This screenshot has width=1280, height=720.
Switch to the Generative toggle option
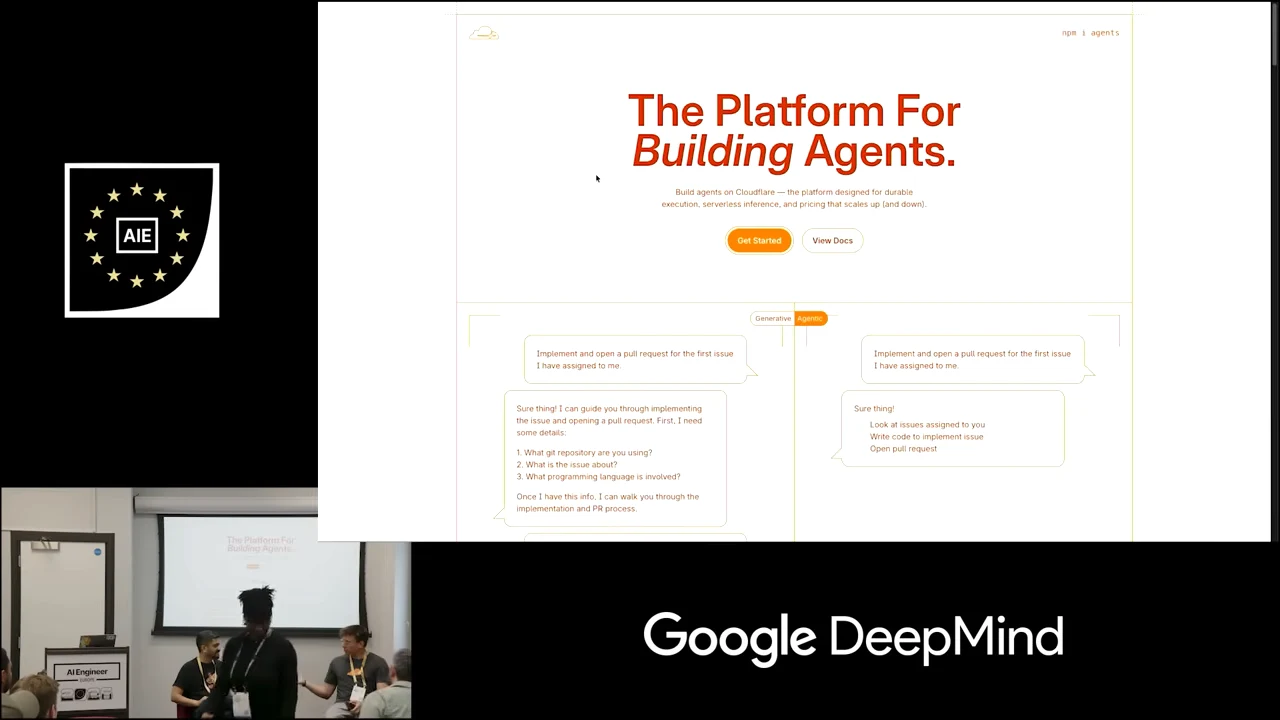point(772,318)
